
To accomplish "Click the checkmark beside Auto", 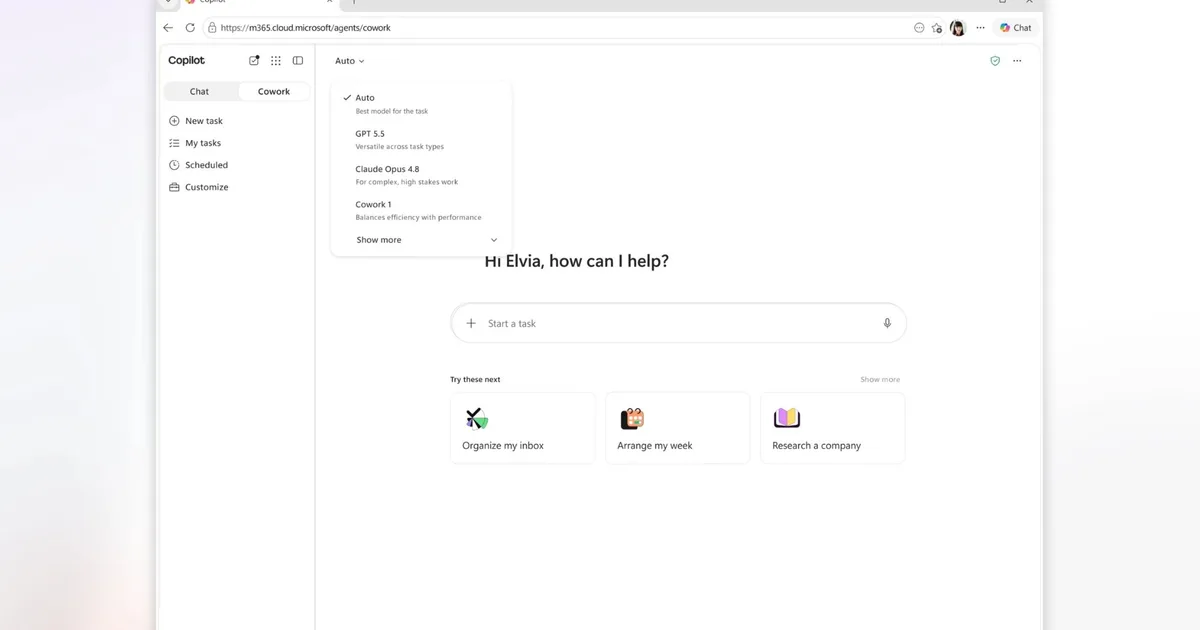I will click(347, 98).
